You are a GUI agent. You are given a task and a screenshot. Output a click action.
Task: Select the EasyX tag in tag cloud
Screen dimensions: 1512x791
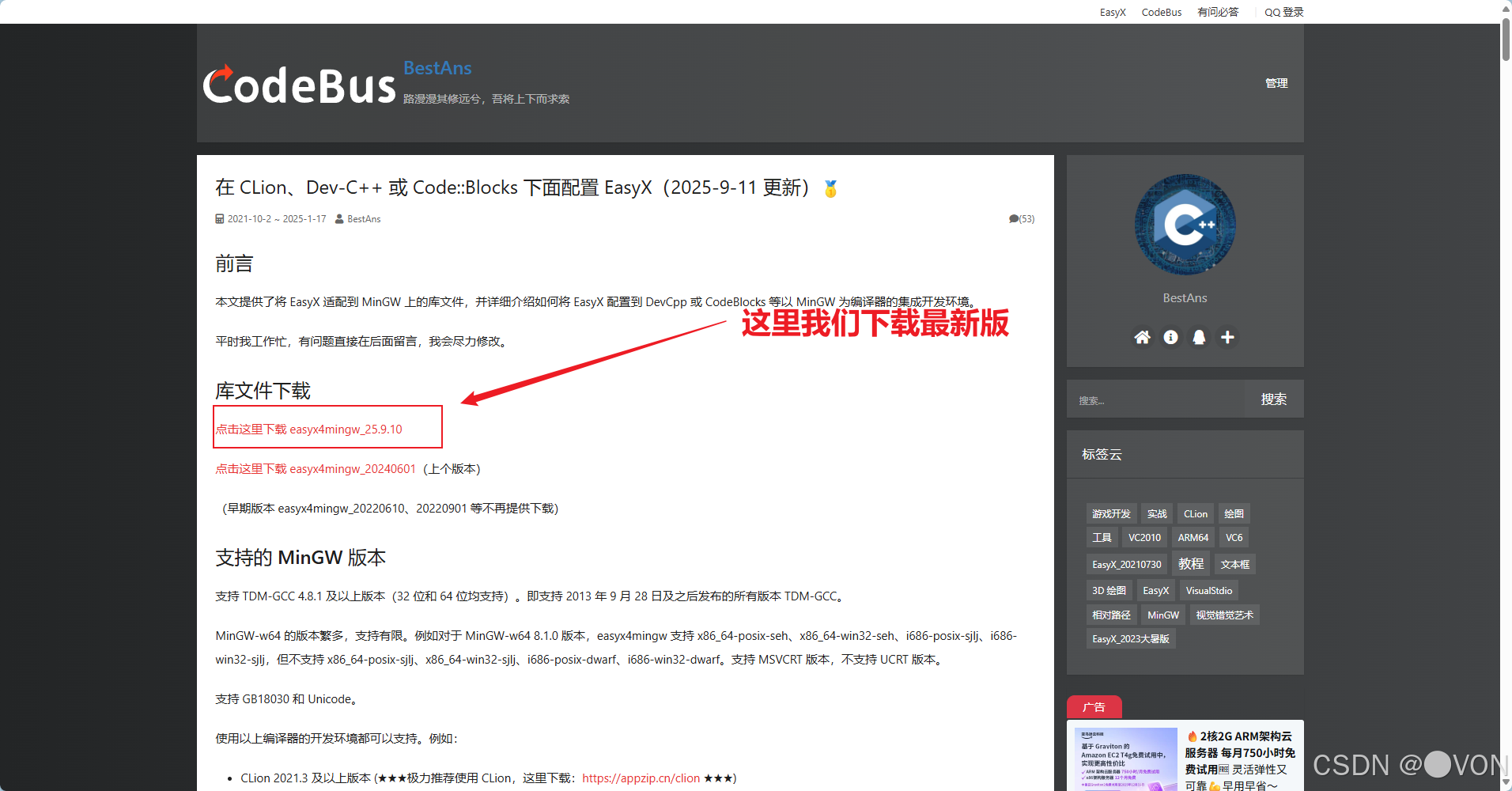(1155, 591)
